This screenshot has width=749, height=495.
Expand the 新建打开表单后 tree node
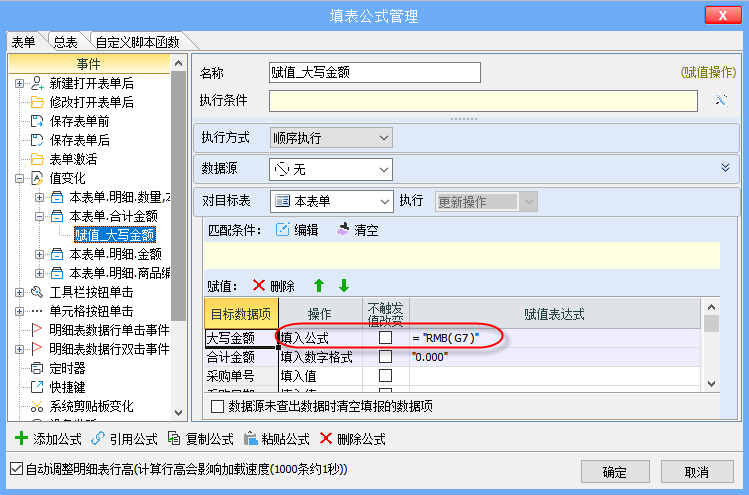(x=19, y=83)
